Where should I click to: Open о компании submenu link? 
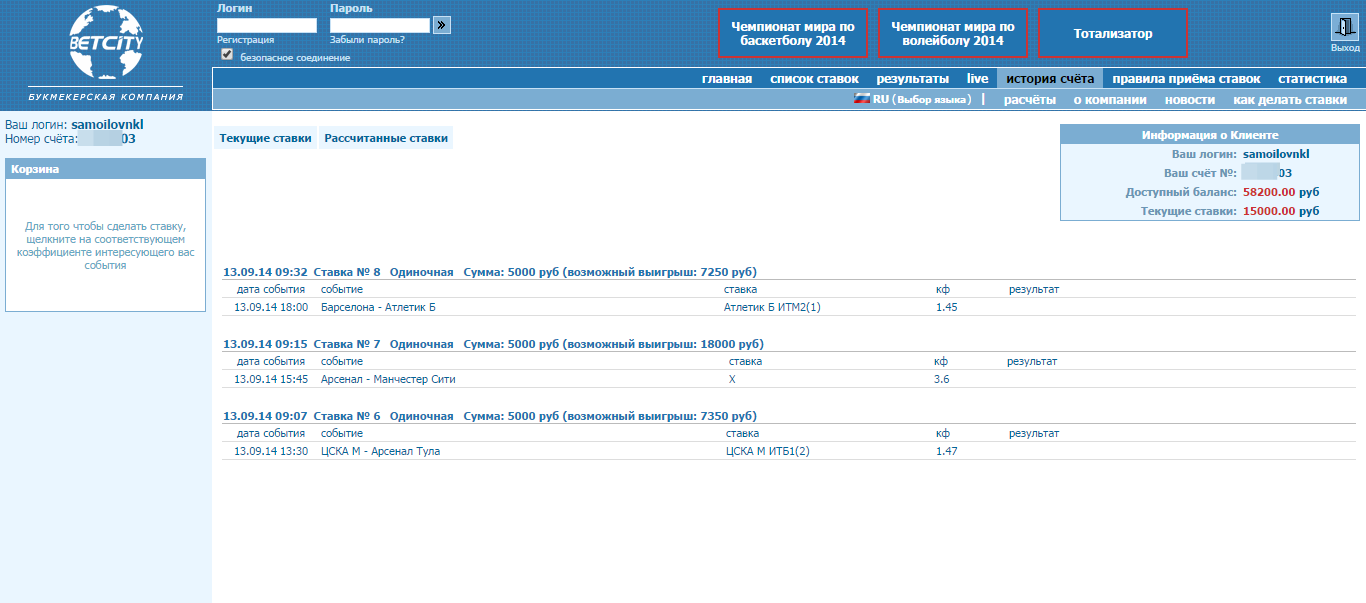[x=1110, y=99]
